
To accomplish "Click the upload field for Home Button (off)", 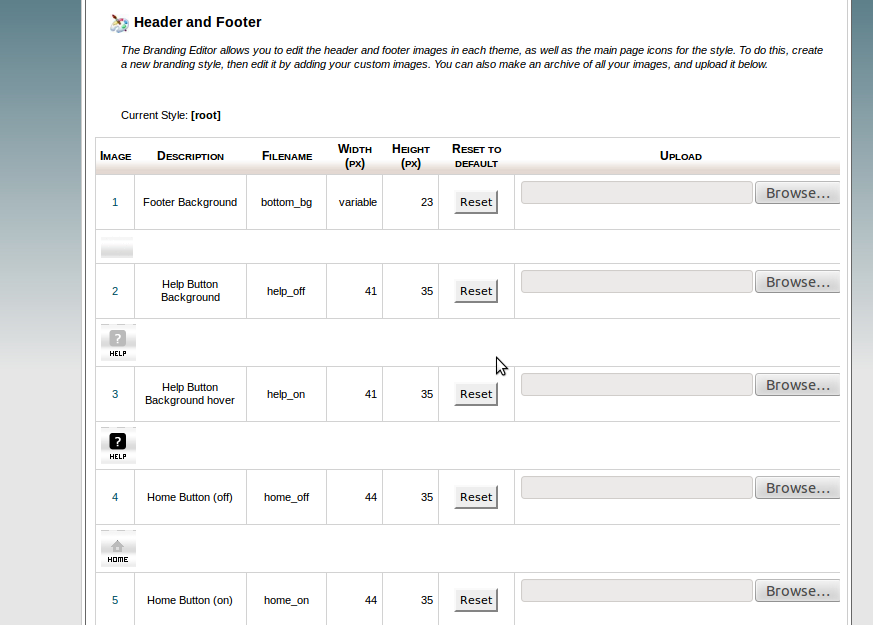I will pos(636,488).
